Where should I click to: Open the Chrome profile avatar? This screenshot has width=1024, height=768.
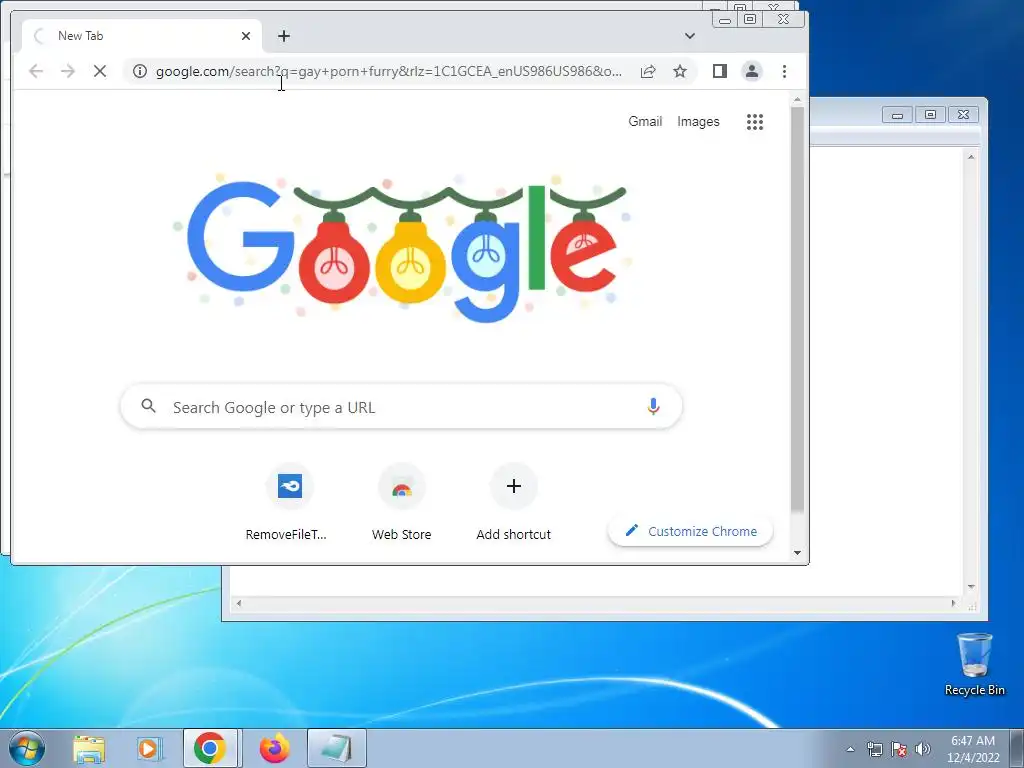click(x=752, y=71)
